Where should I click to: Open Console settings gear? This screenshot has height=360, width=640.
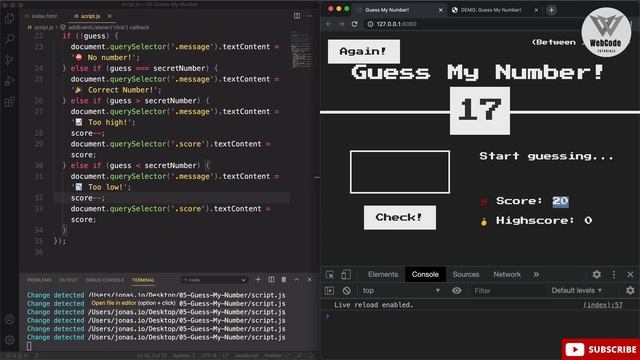click(630, 291)
